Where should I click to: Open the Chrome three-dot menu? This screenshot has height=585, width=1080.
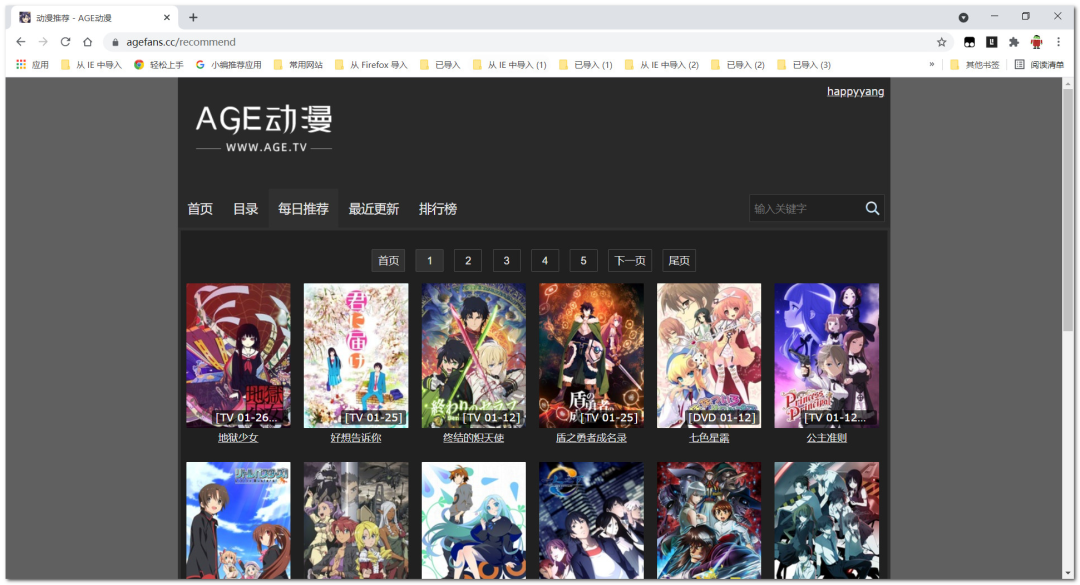click(1058, 42)
